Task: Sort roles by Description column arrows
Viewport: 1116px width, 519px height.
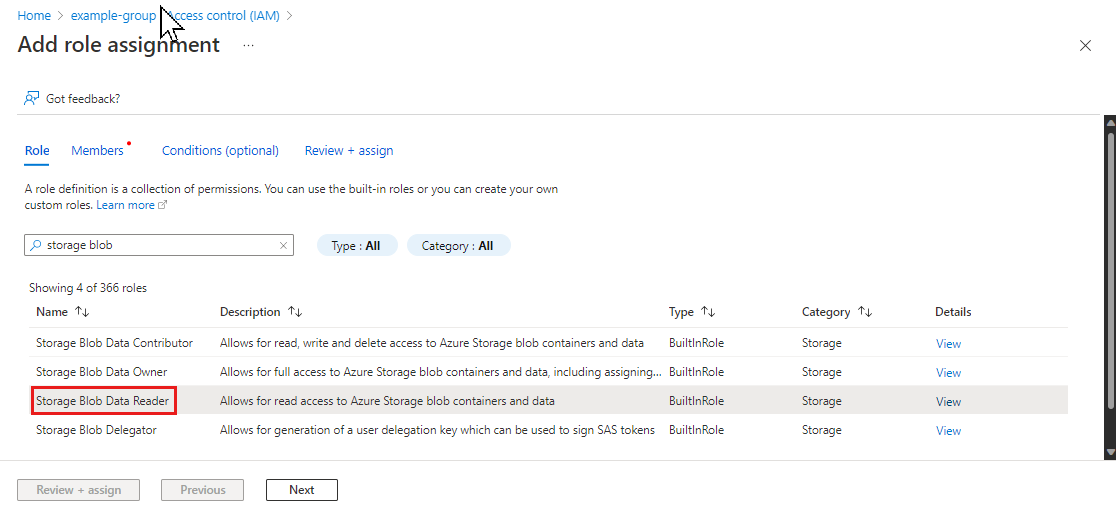Action: [294, 312]
